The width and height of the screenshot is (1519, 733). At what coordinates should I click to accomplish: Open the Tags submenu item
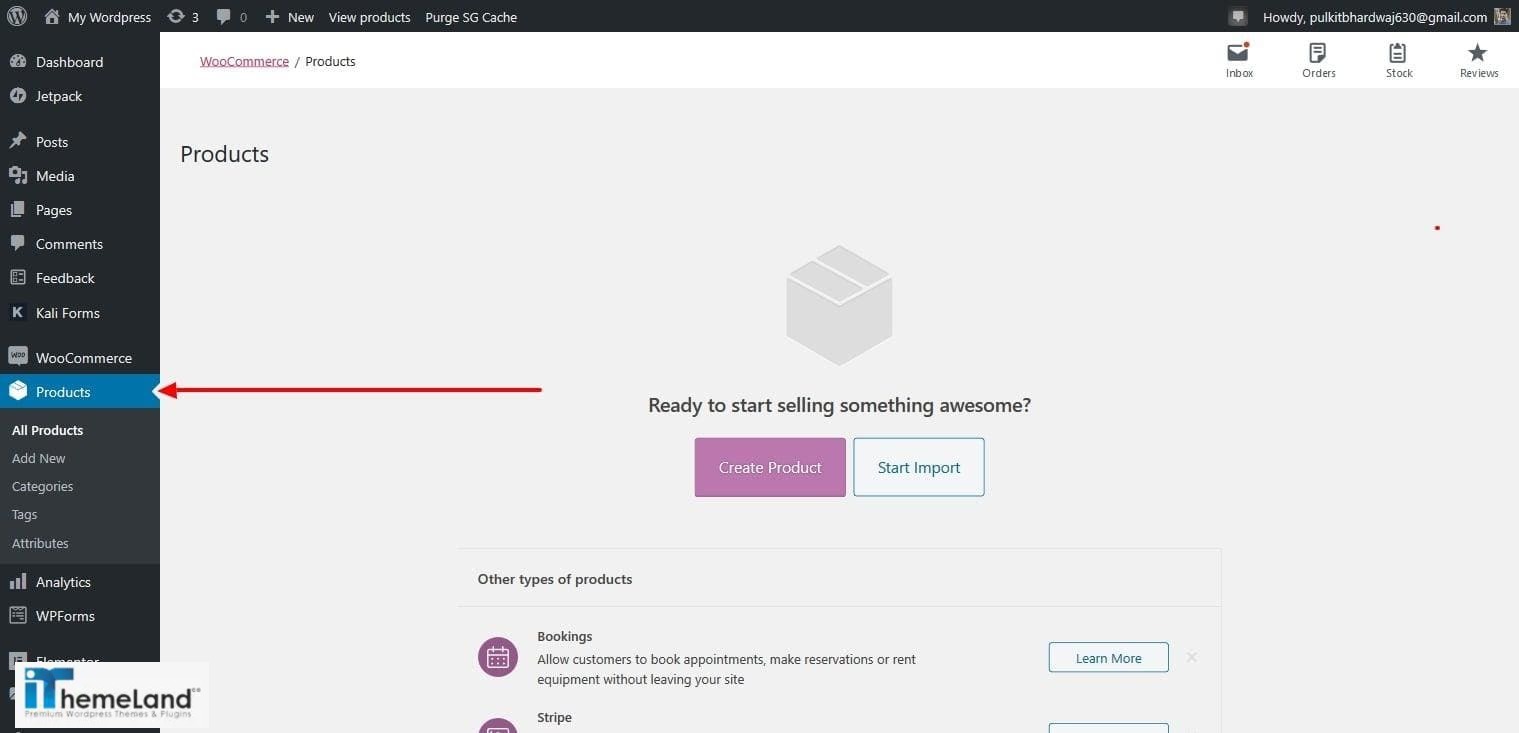[x=25, y=514]
